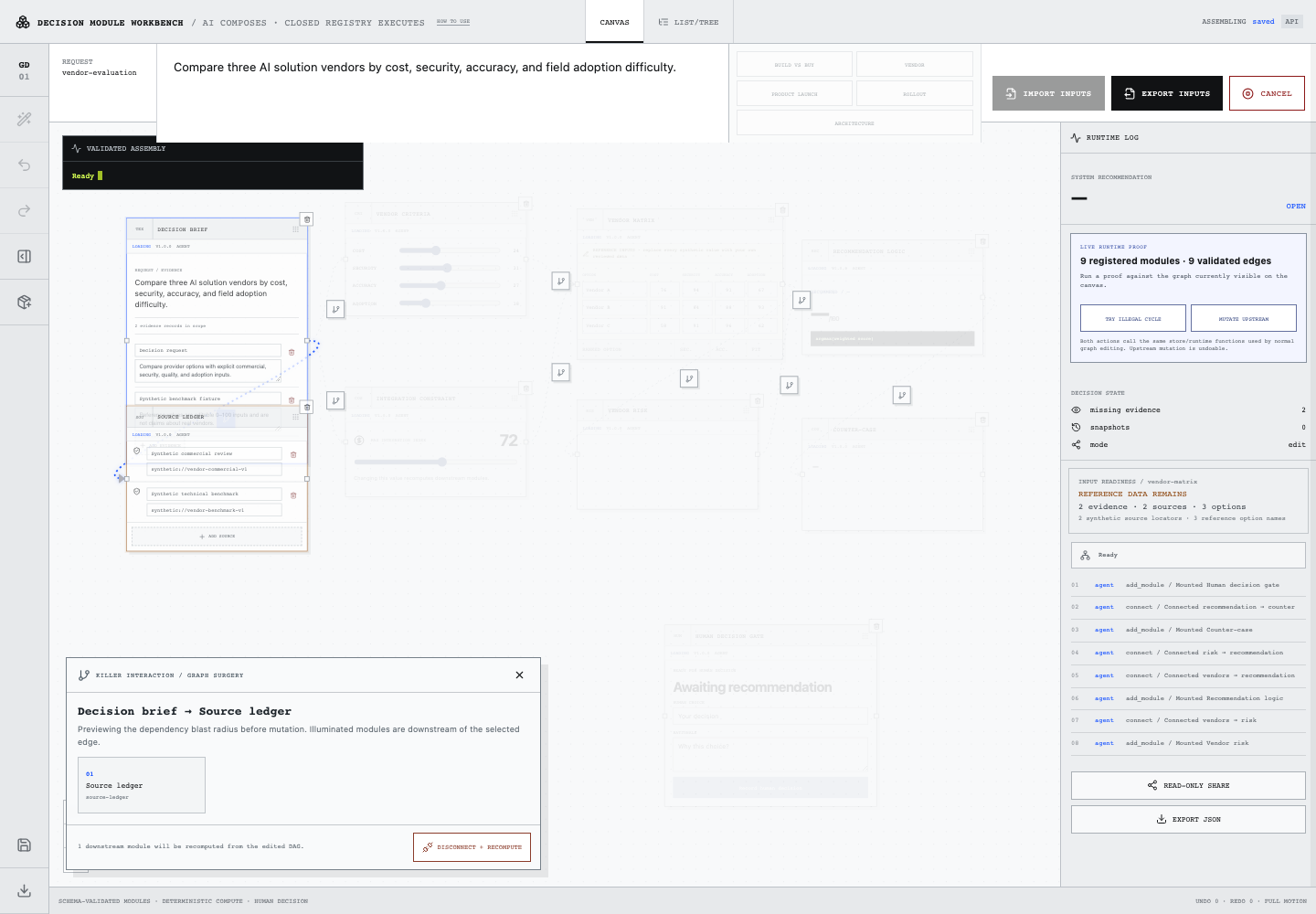
Task: Delete the Vendor Risk module via trash icon
Action: pyautogui.click(x=757, y=400)
